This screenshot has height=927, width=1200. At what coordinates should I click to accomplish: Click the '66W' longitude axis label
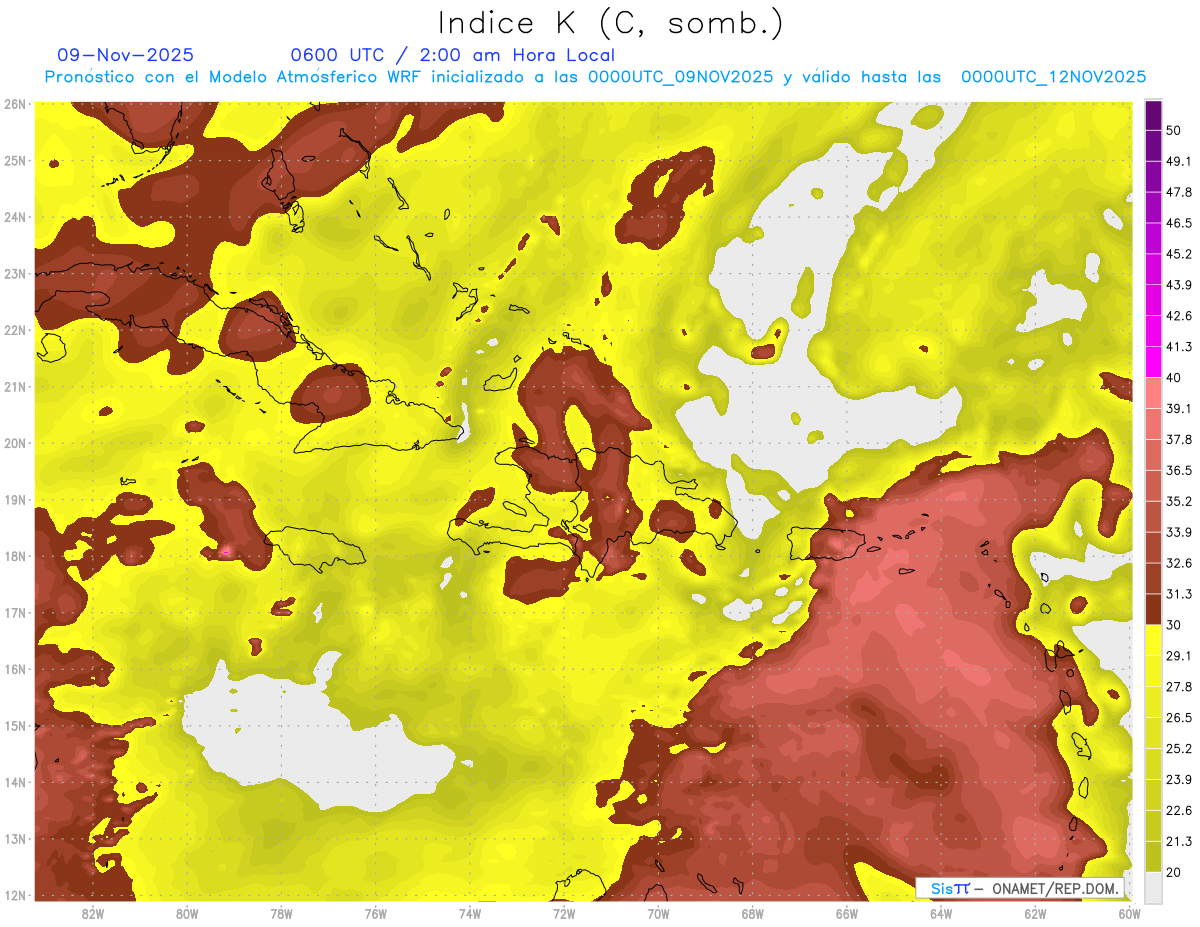point(847,913)
